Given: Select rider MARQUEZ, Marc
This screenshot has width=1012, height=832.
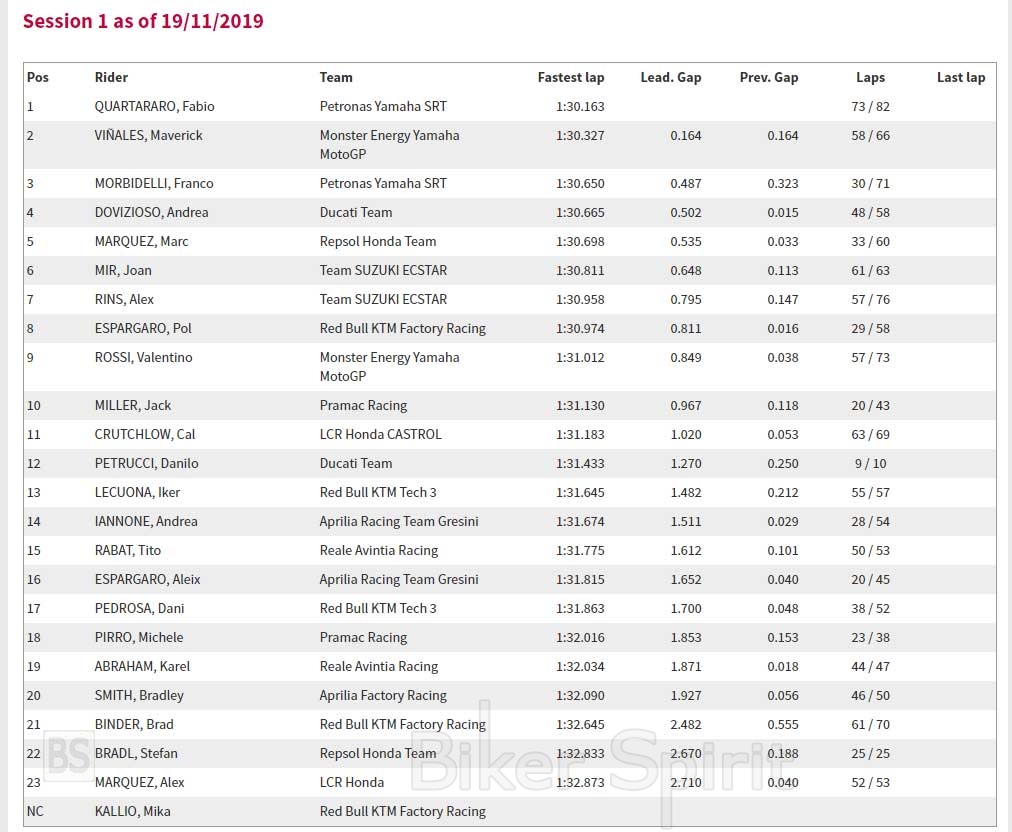Looking at the screenshot, I should (141, 241).
